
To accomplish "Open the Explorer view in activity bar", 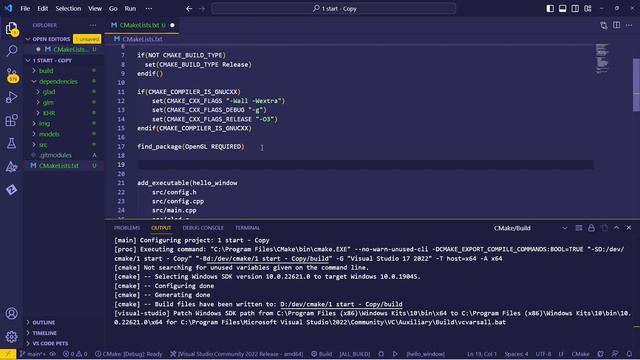I will (x=11, y=29).
